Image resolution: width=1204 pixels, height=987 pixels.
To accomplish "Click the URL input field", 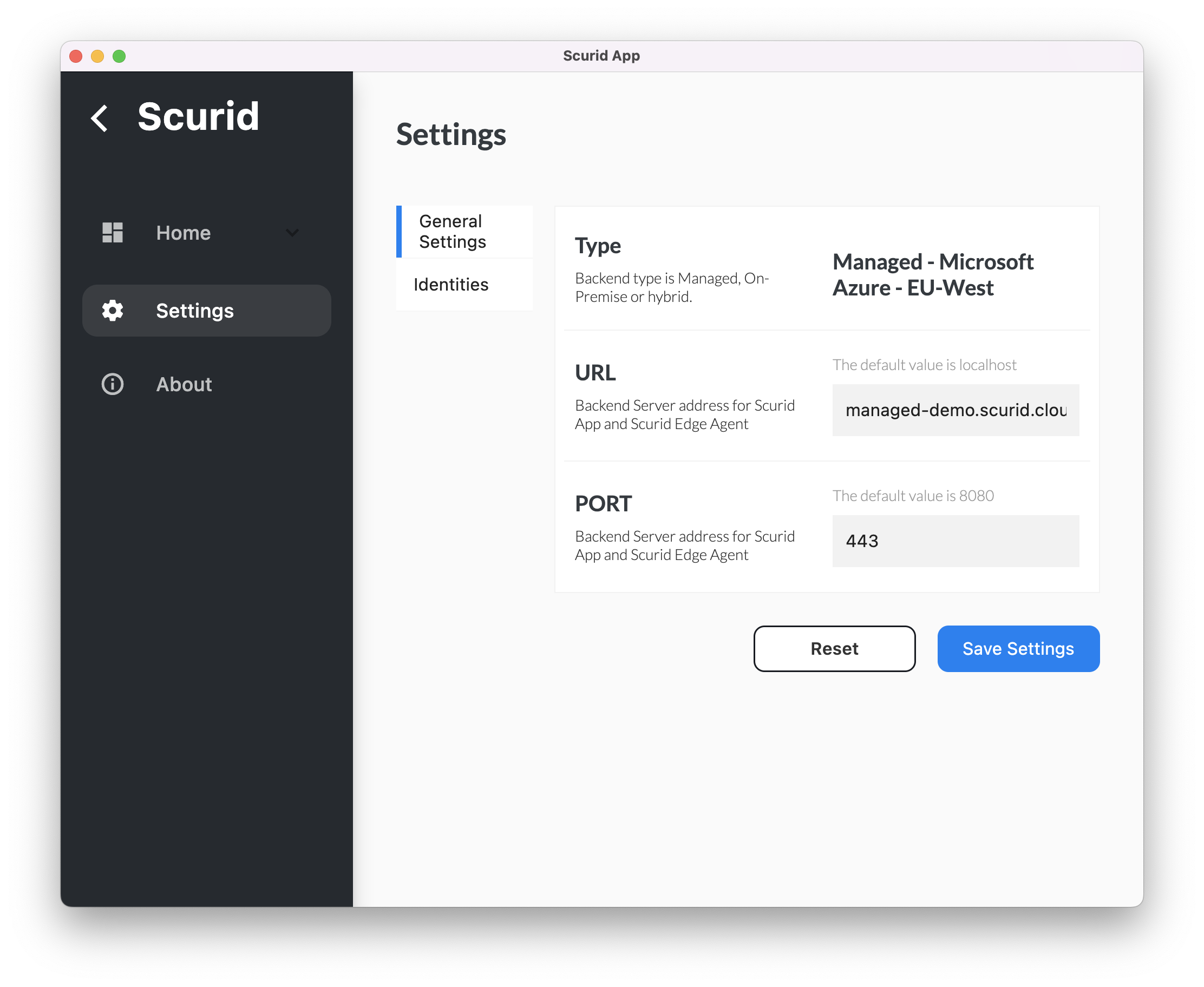I will click(x=954, y=410).
